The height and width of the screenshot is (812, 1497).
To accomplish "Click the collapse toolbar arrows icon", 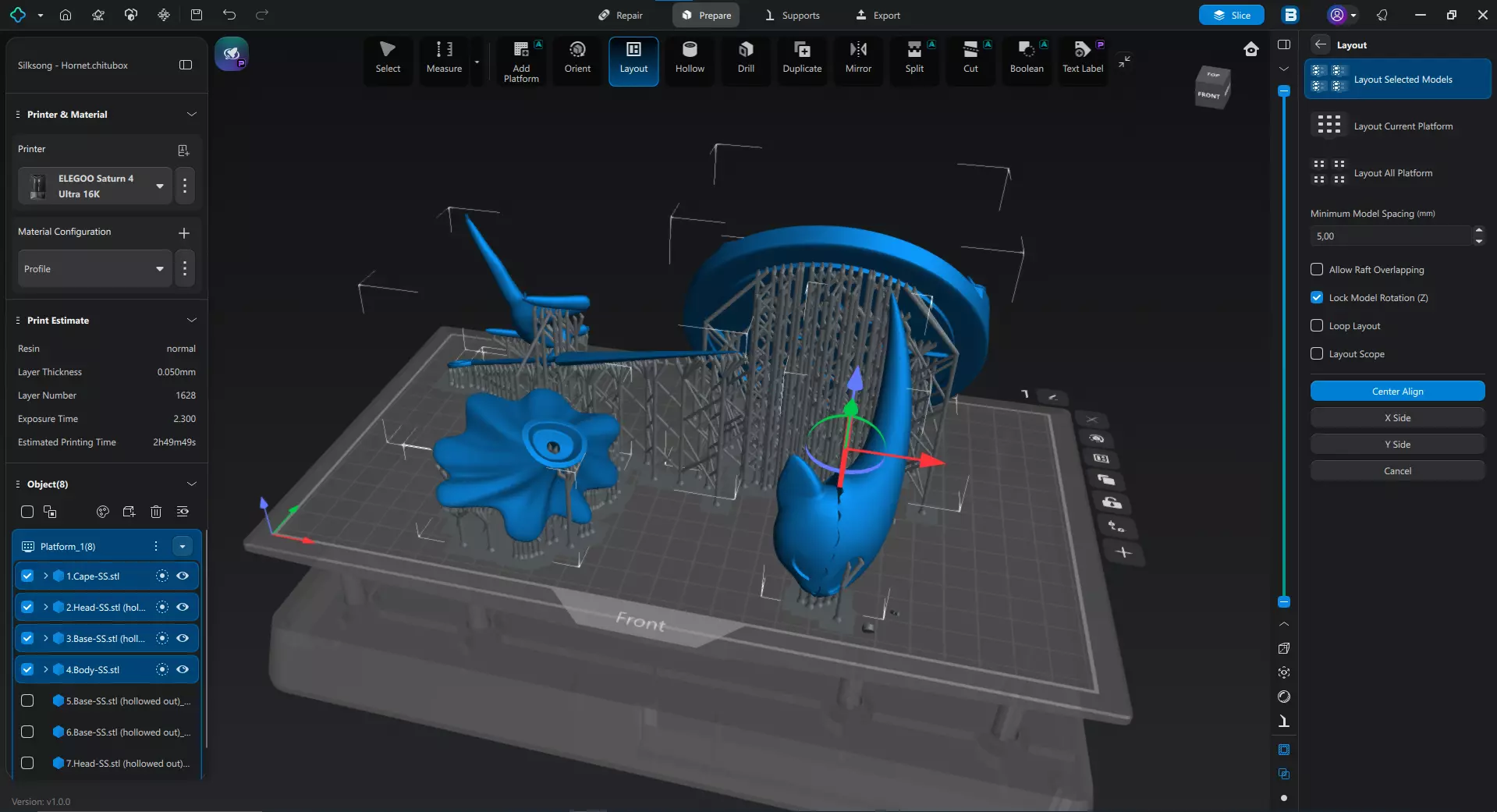I will click(1124, 61).
